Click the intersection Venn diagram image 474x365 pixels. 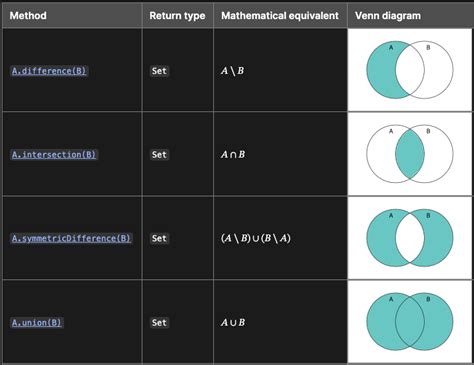point(410,154)
